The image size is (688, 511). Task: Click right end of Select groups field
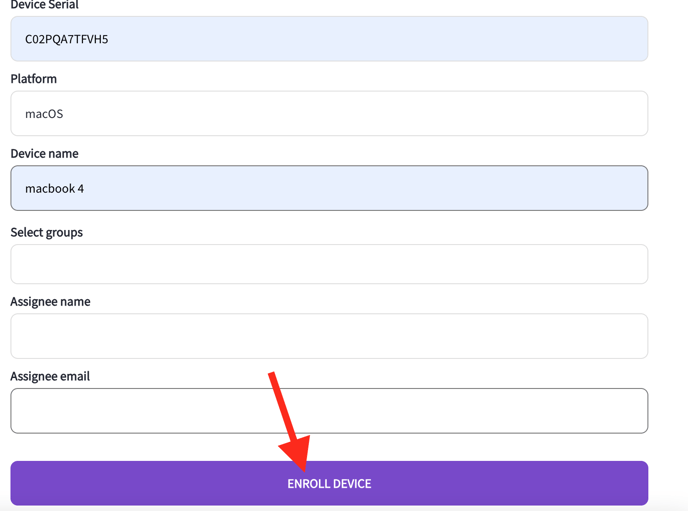tap(636, 264)
